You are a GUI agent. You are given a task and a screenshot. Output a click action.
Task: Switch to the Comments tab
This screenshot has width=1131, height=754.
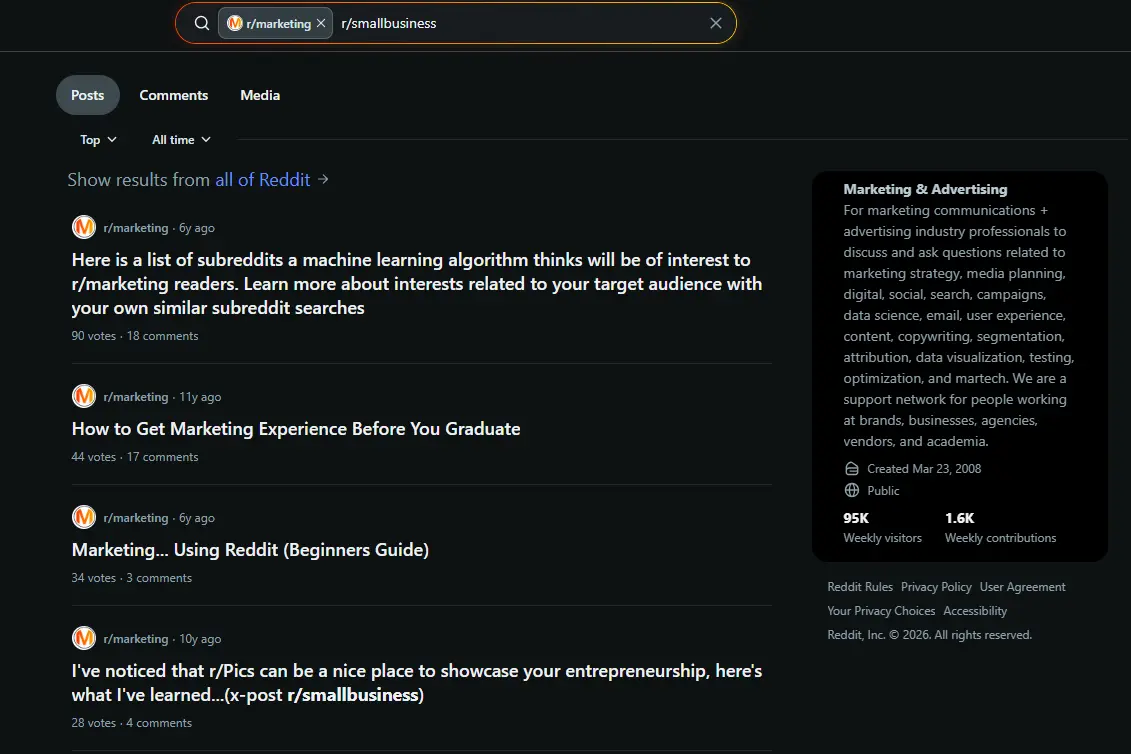174,95
